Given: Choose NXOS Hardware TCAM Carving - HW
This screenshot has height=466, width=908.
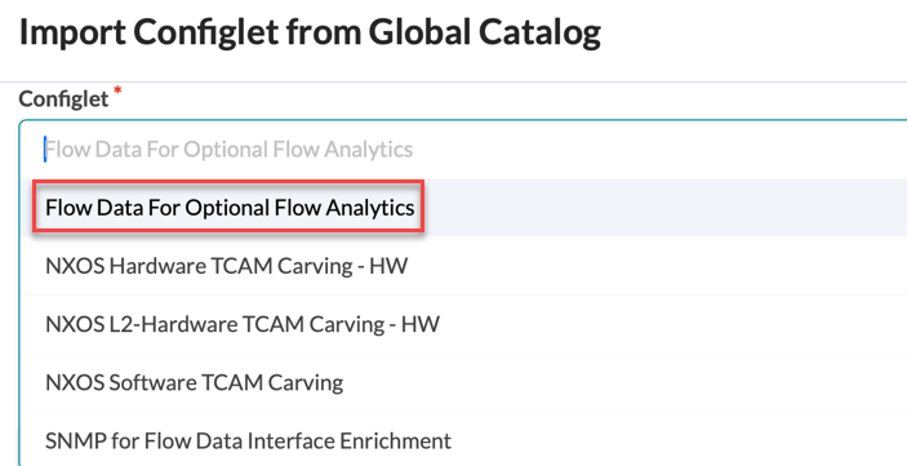Looking at the screenshot, I should (228, 266).
